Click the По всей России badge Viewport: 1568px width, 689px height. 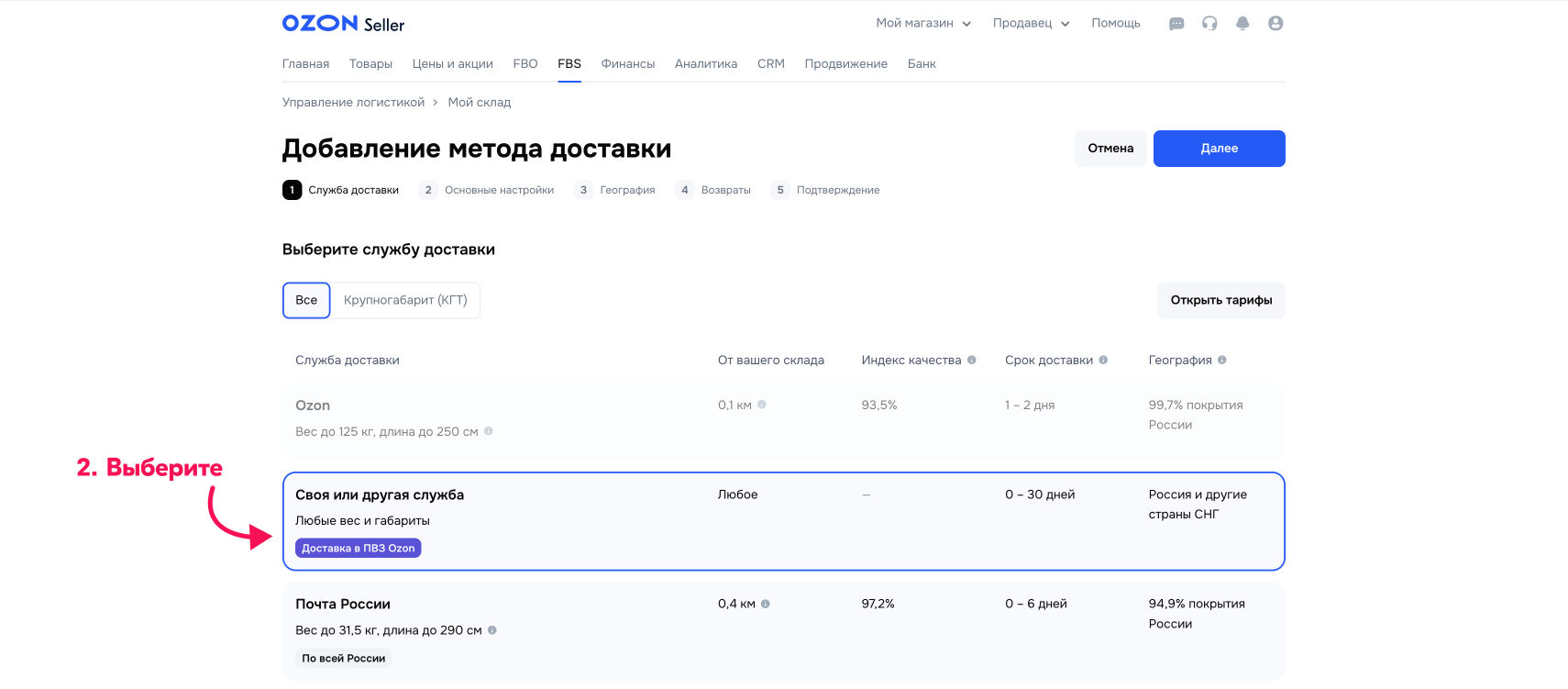pos(344,658)
